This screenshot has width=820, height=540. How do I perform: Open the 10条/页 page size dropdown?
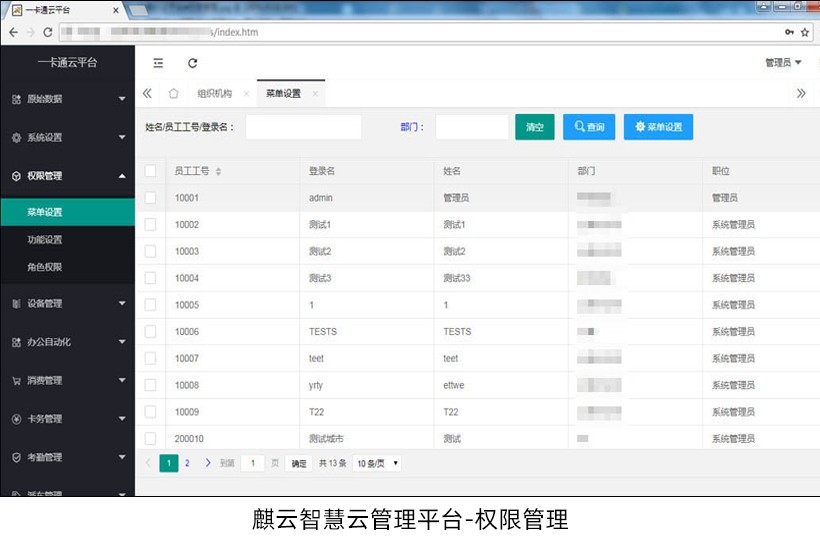[x=377, y=463]
